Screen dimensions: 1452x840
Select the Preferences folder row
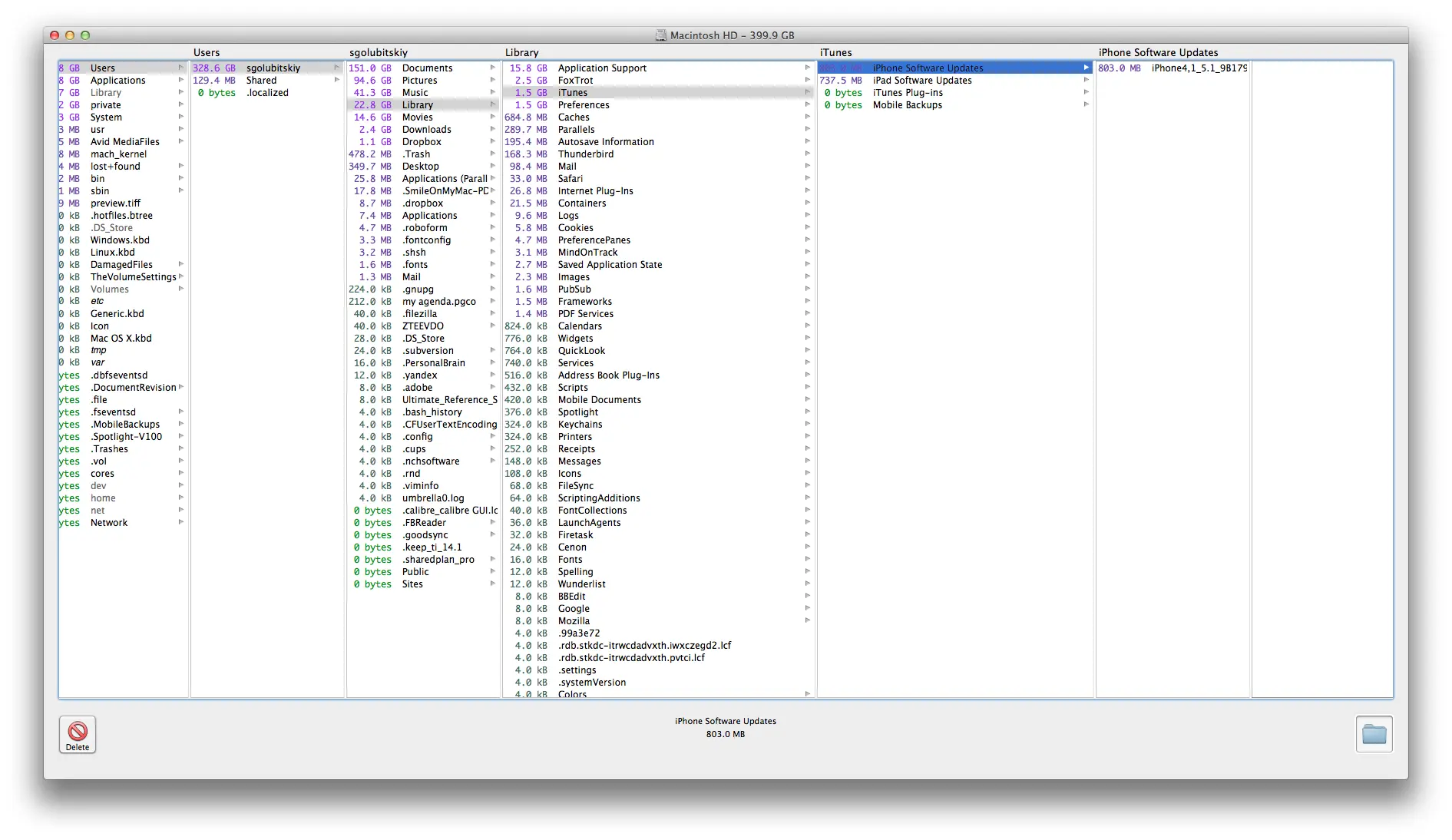point(659,105)
